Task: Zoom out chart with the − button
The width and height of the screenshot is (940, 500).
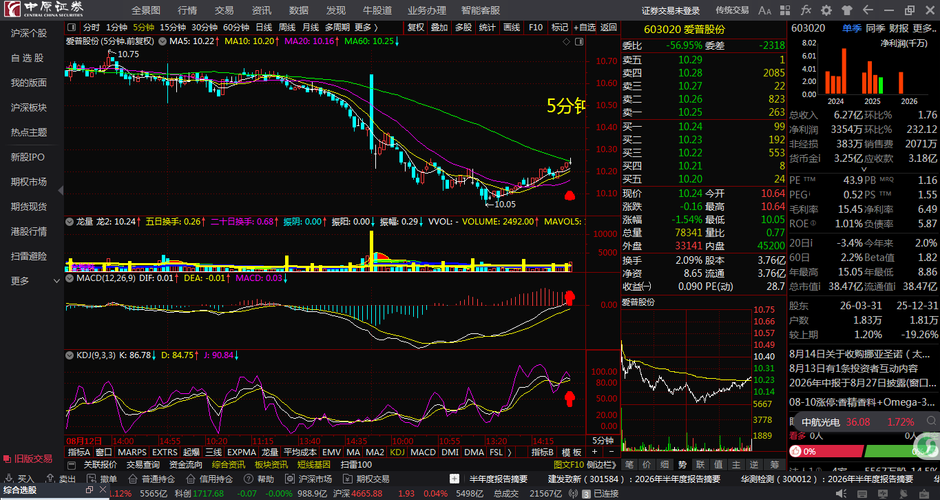Action: click(611, 452)
